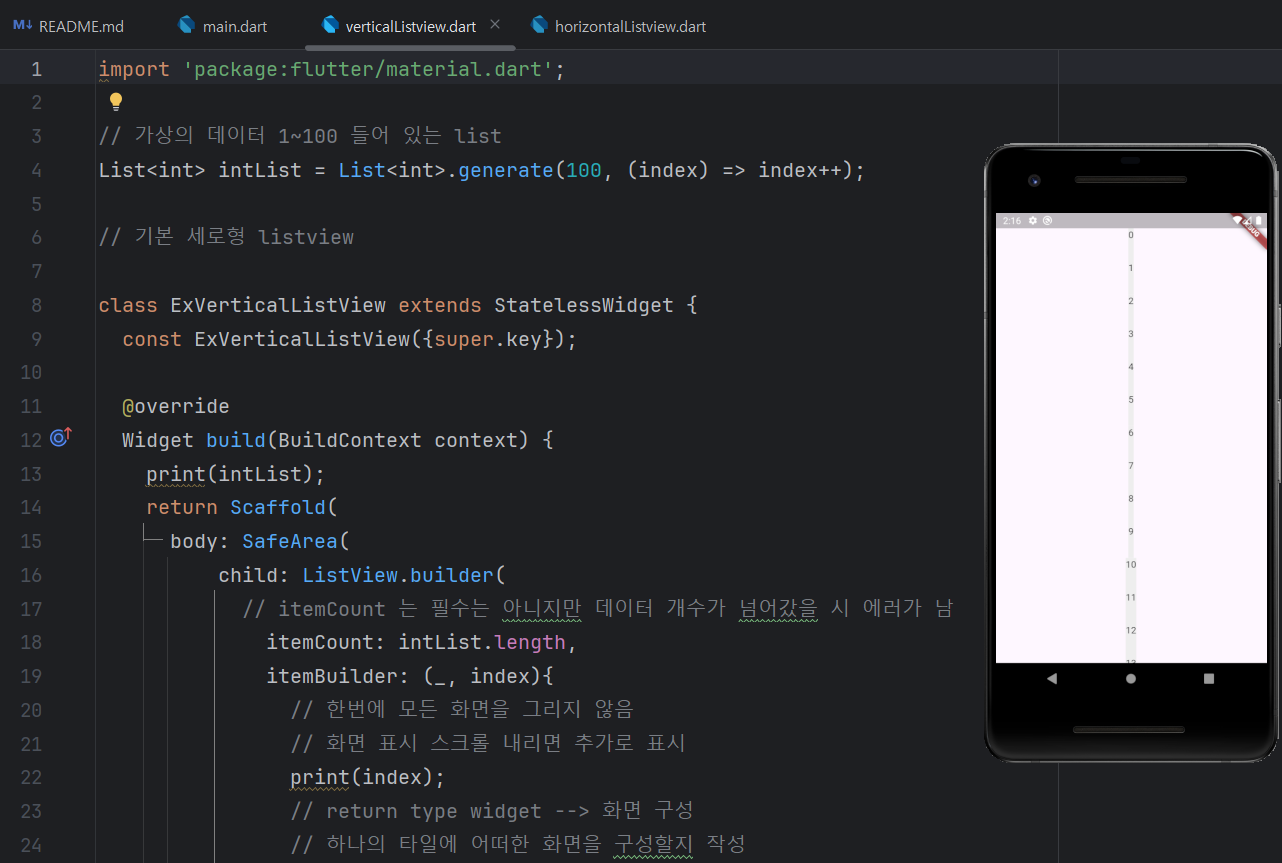Click the Dart file icon on main.dart tab
Viewport: 1282px width, 863px height.
pos(186,25)
